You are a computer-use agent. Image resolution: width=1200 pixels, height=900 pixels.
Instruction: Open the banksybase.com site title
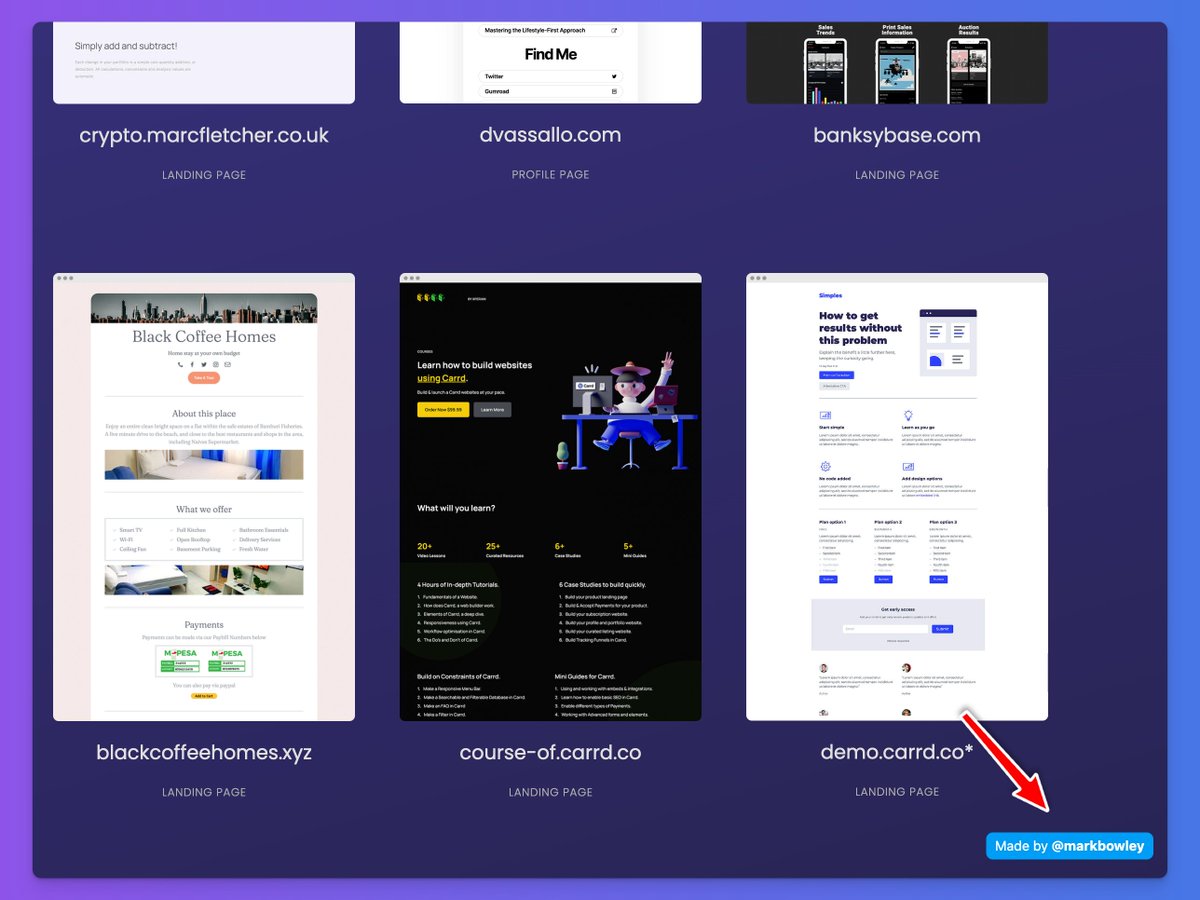[897, 135]
